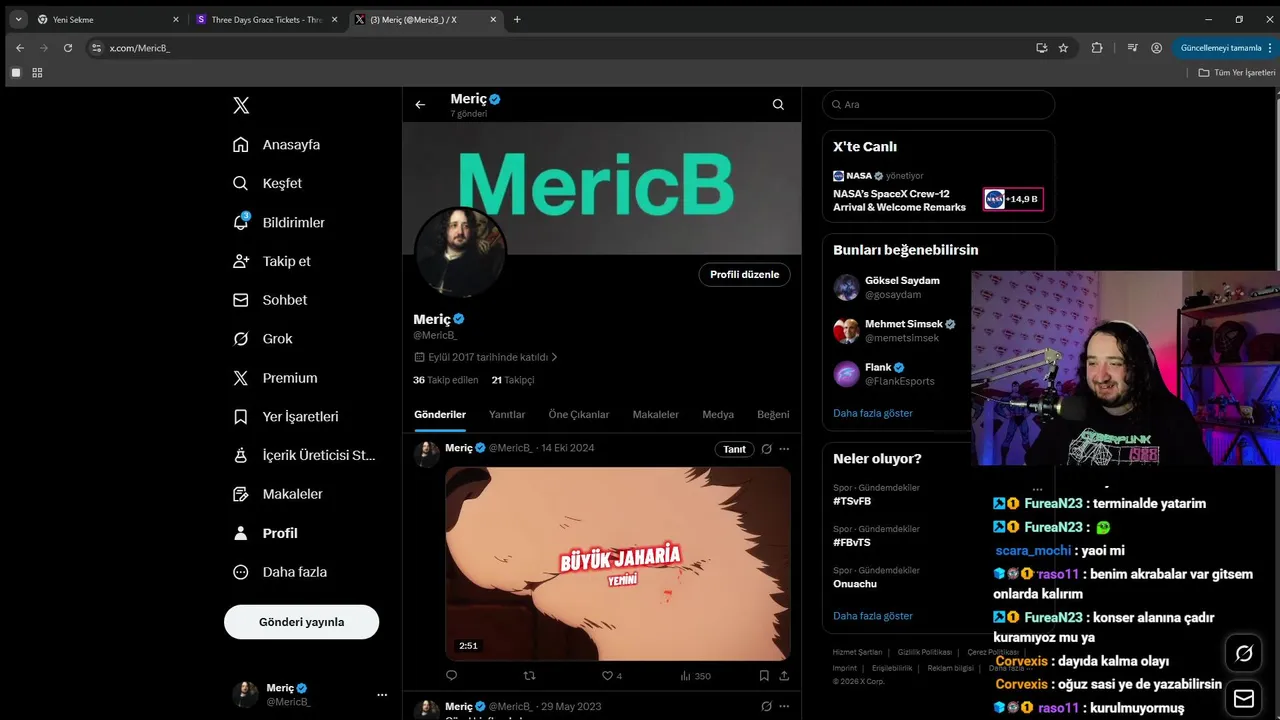1280x720 pixels.
Task: Click Grok icon on 14 Eki post
Action: (766, 449)
